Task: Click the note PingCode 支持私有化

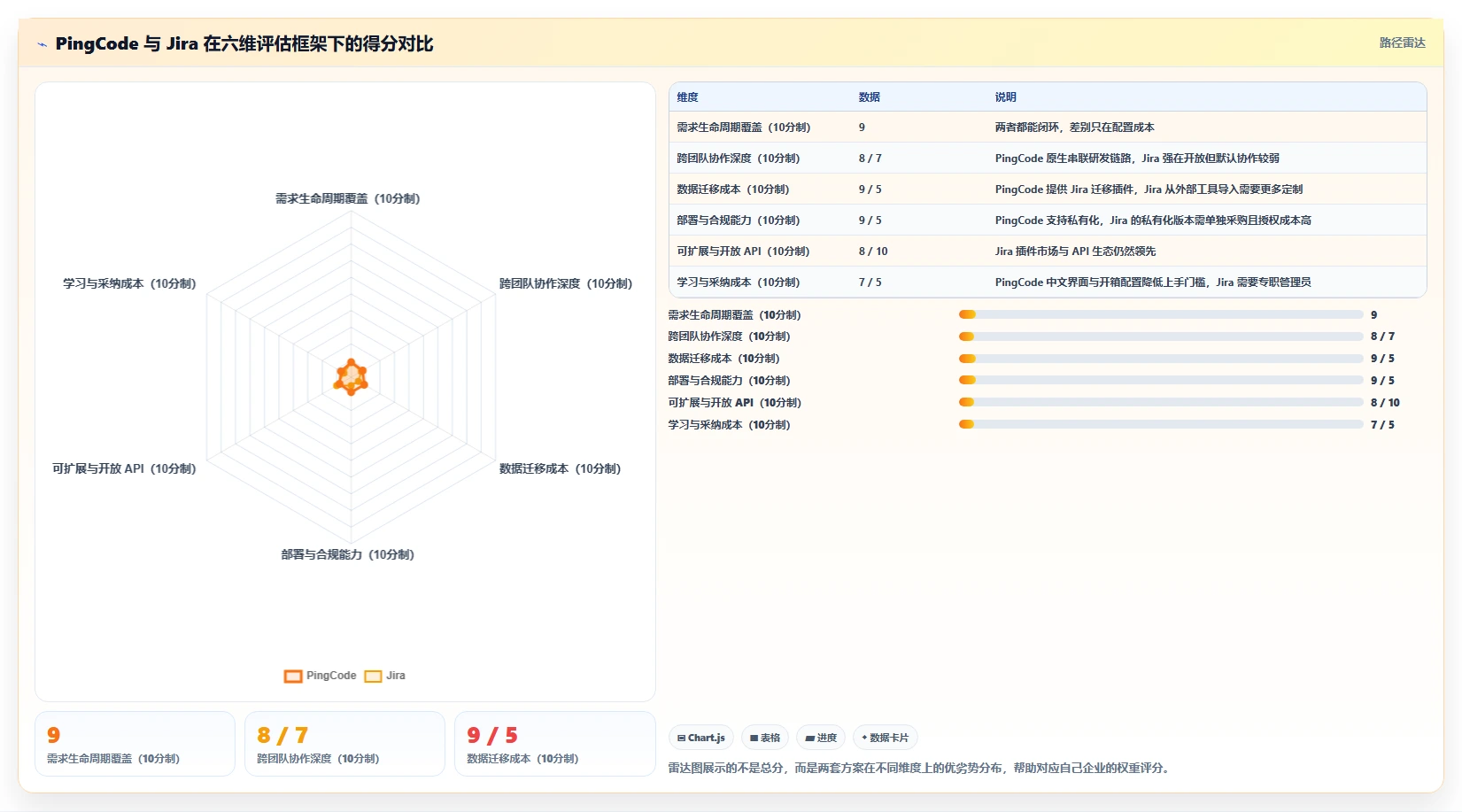Action: [1153, 220]
